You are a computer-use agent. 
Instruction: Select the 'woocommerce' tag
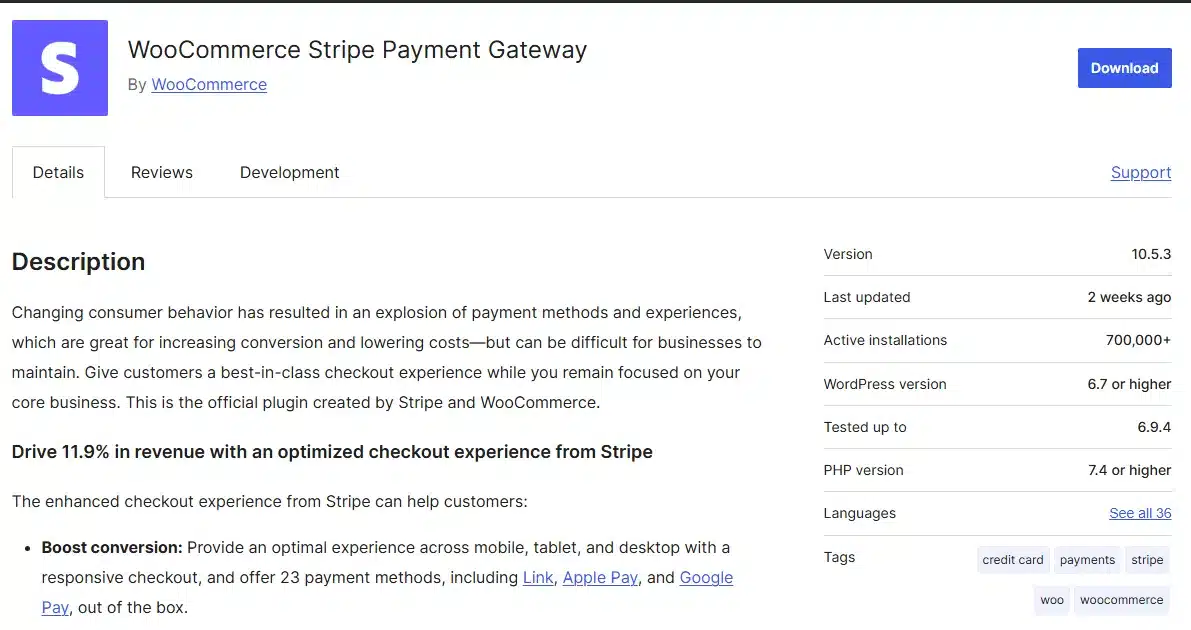(1121, 600)
